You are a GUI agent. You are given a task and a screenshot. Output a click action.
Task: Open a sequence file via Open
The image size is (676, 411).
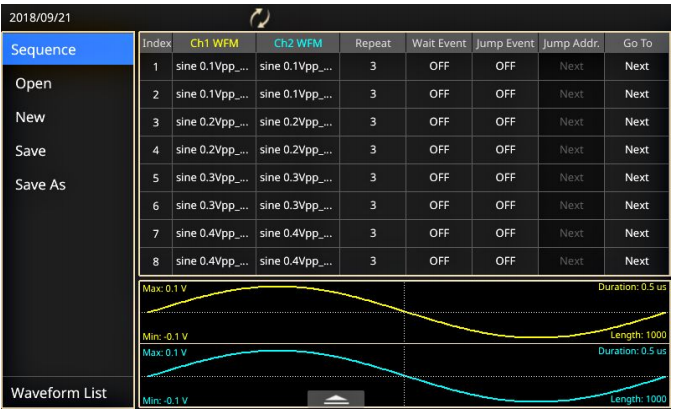click(67, 83)
